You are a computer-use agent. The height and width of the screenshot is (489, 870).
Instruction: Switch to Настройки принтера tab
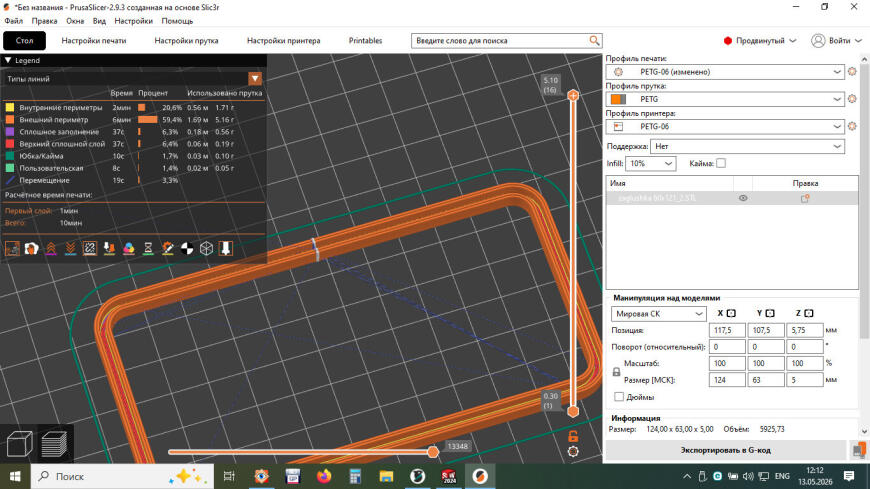coord(284,41)
